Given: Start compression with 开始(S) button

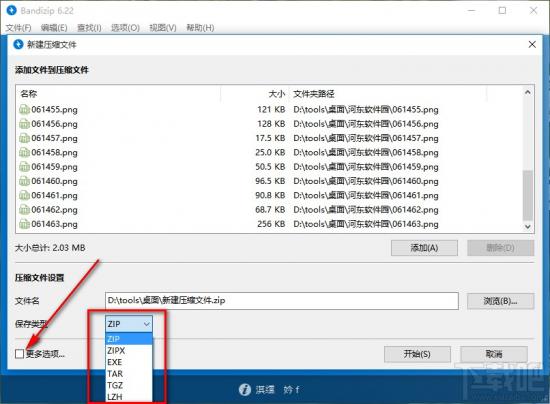Looking at the screenshot, I should [417, 354].
